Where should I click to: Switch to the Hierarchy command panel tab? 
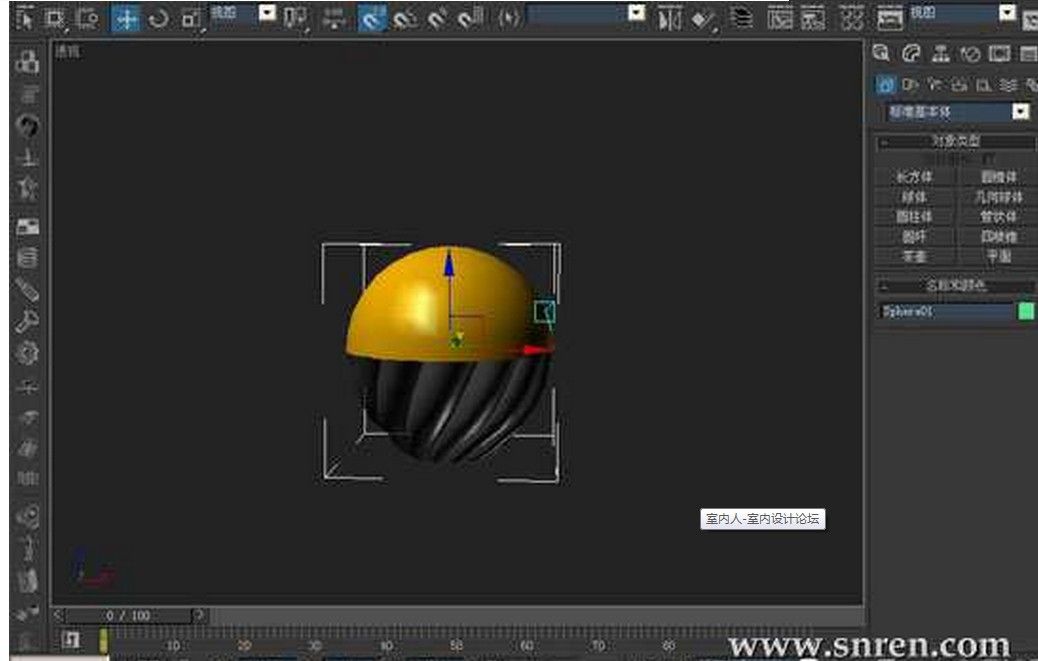[941, 53]
